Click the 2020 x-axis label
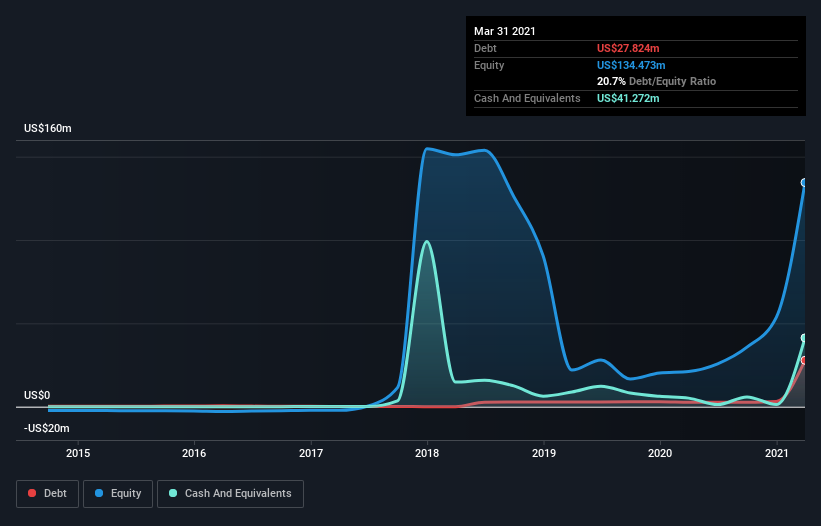821x526 pixels. tap(660, 453)
